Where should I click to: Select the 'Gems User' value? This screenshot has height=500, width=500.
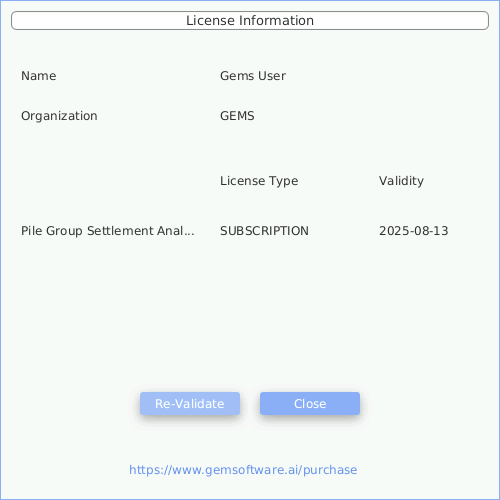click(253, 76)
